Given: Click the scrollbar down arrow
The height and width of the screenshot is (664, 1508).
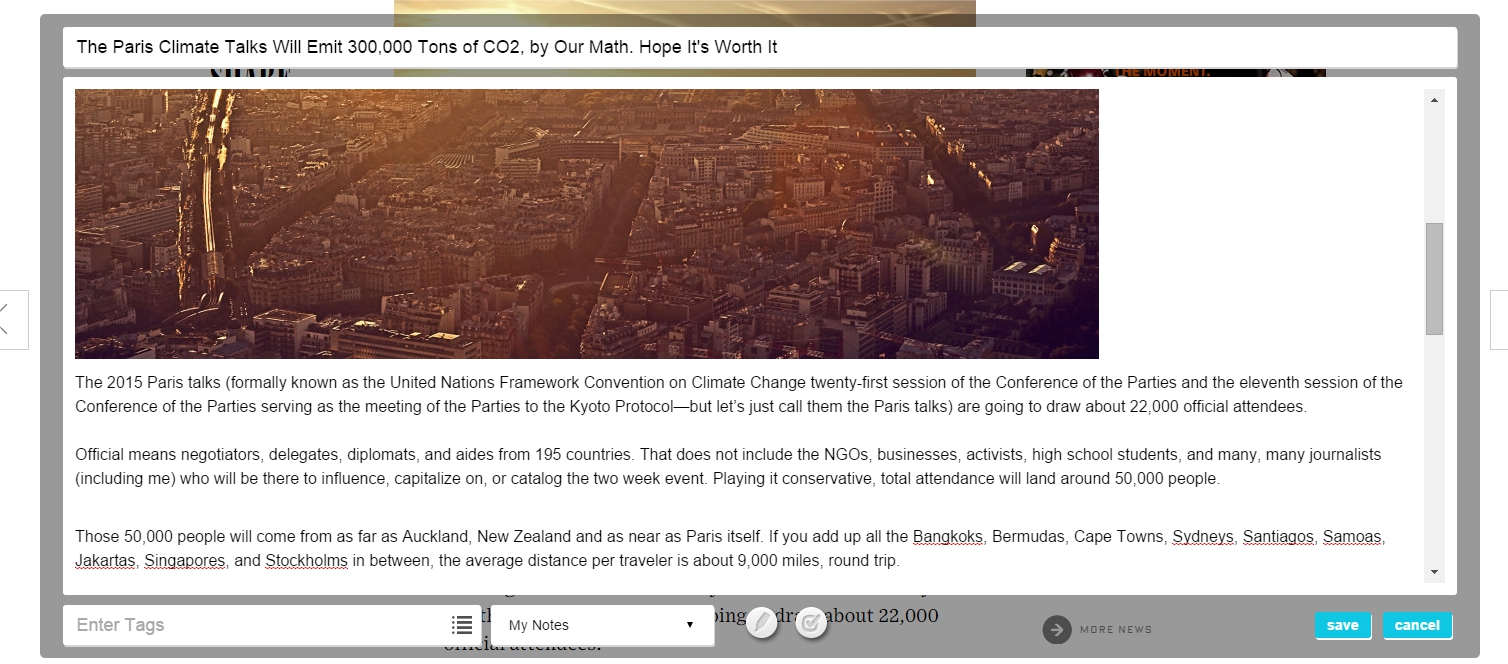Looking at the screenshot, I should [1435, 572].
